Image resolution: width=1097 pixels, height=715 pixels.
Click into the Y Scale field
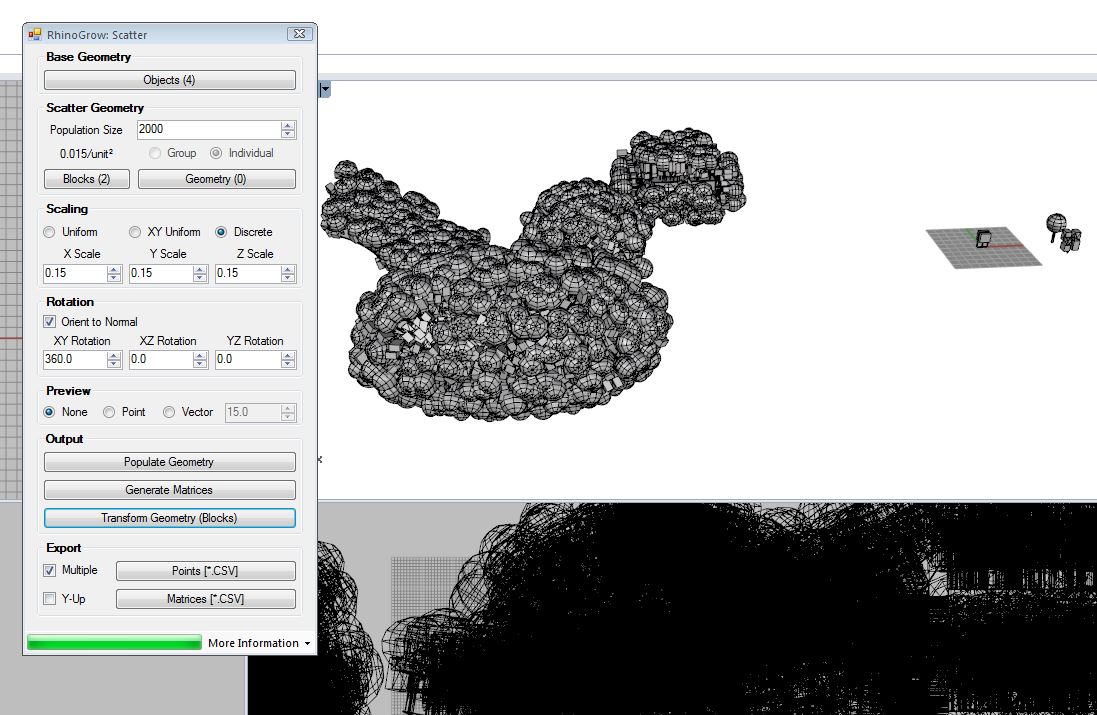[x=161, y=274]
